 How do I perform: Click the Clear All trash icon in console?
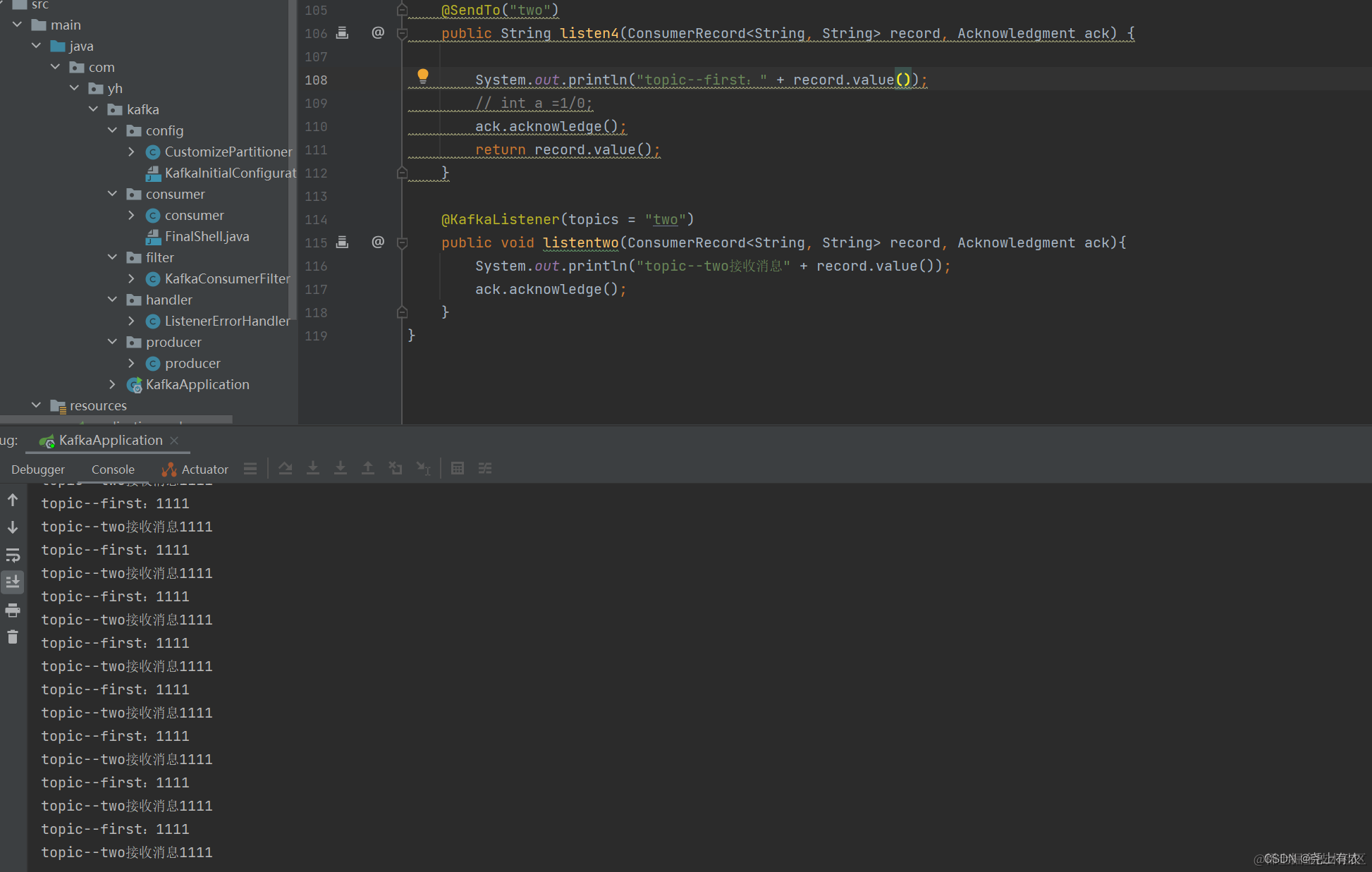[13, 637]
